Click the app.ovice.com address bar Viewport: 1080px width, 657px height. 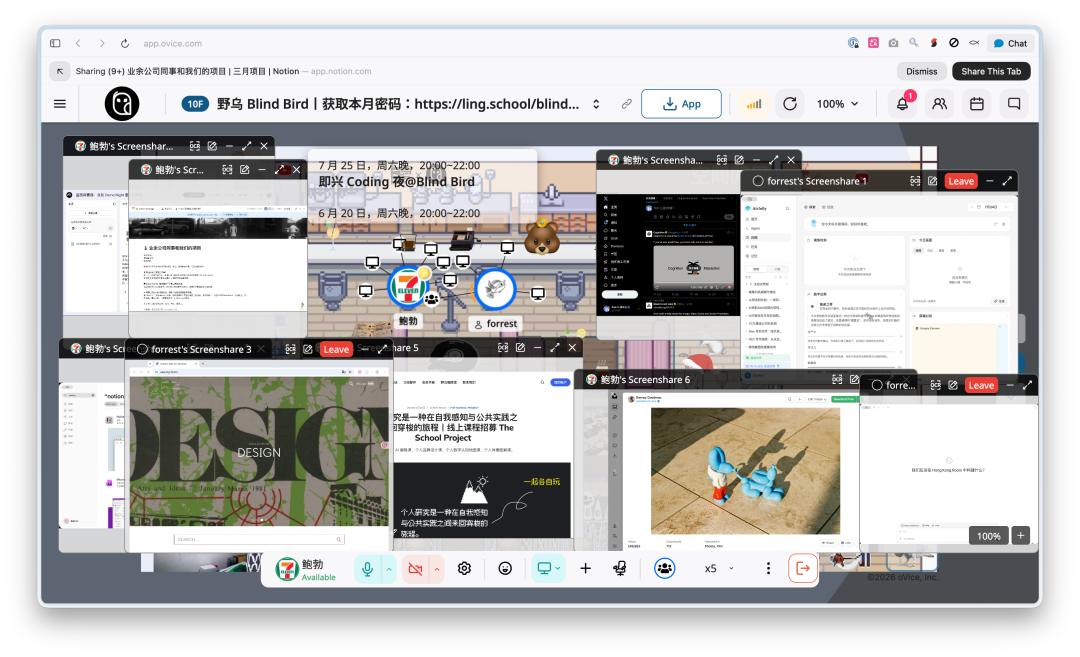pos(172,43)
